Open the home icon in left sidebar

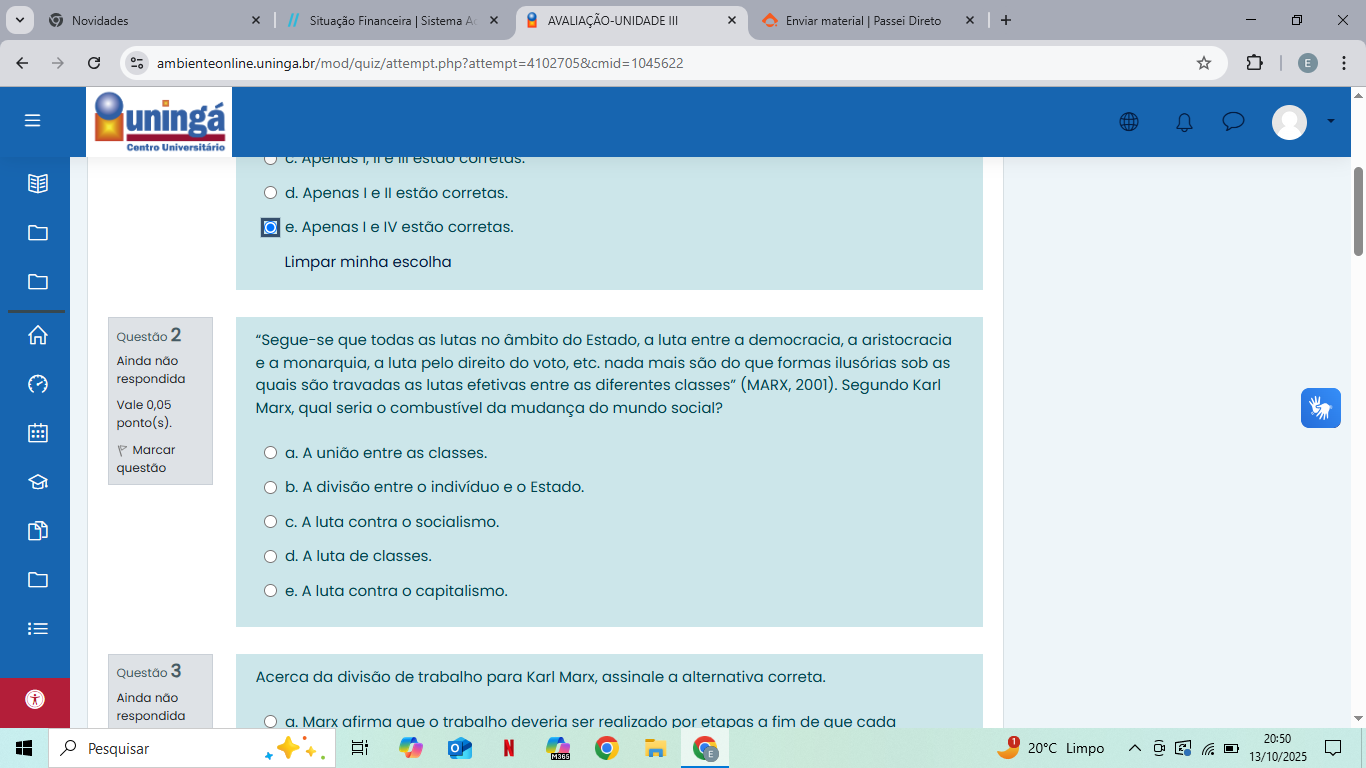click(x=38, y=335)
